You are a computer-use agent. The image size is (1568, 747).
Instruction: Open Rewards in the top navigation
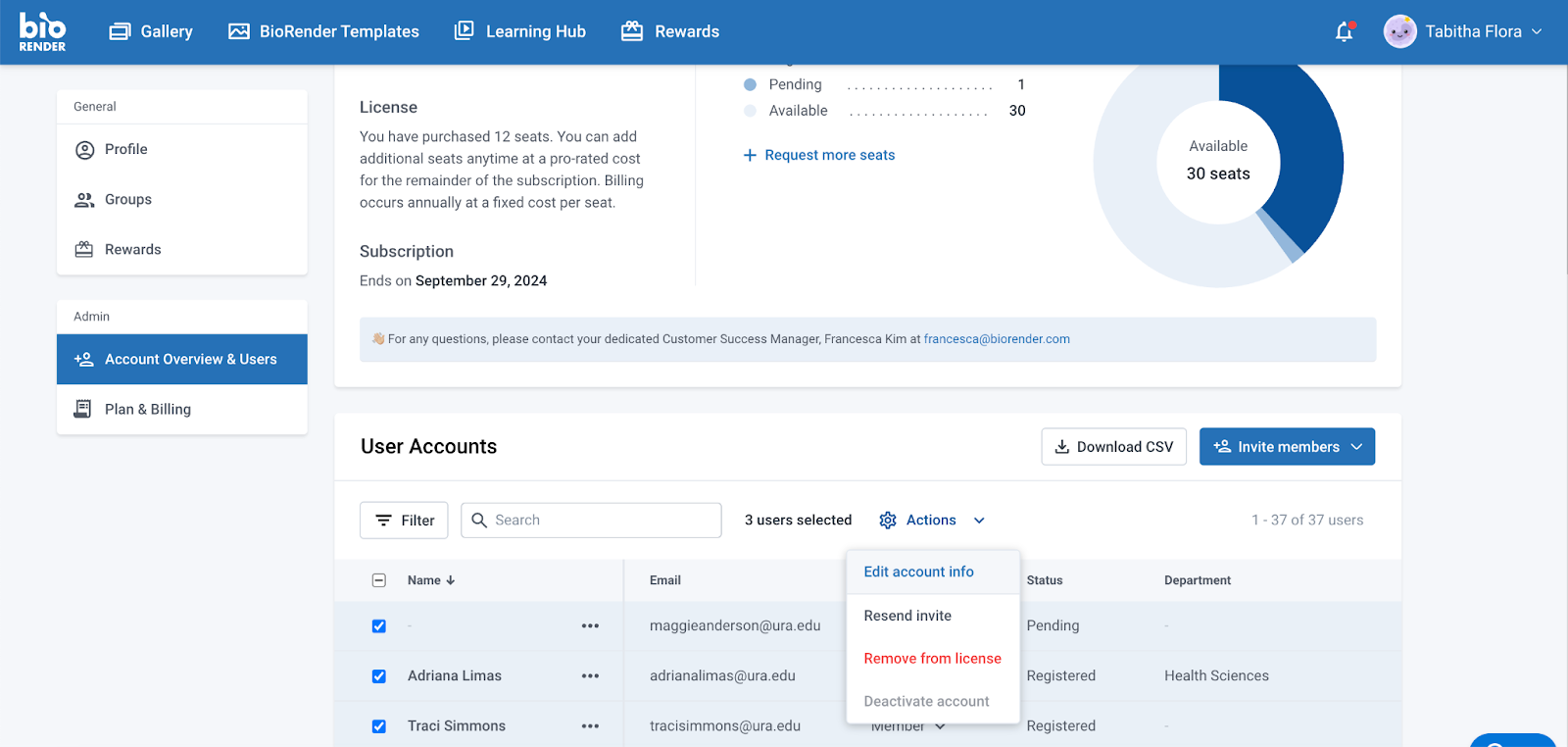pos(670,31)
